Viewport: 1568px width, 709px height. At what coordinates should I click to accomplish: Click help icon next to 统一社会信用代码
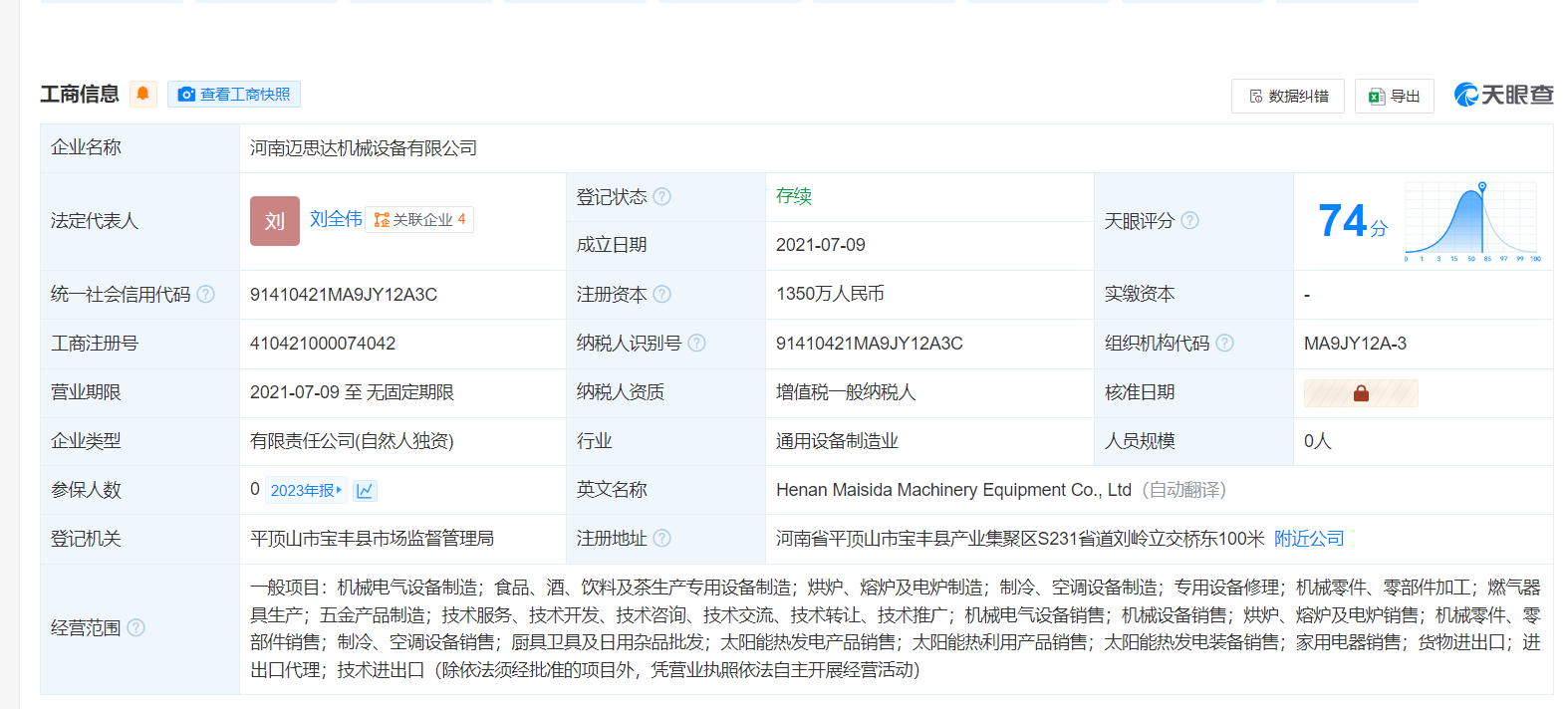click(x=205, y=294)
